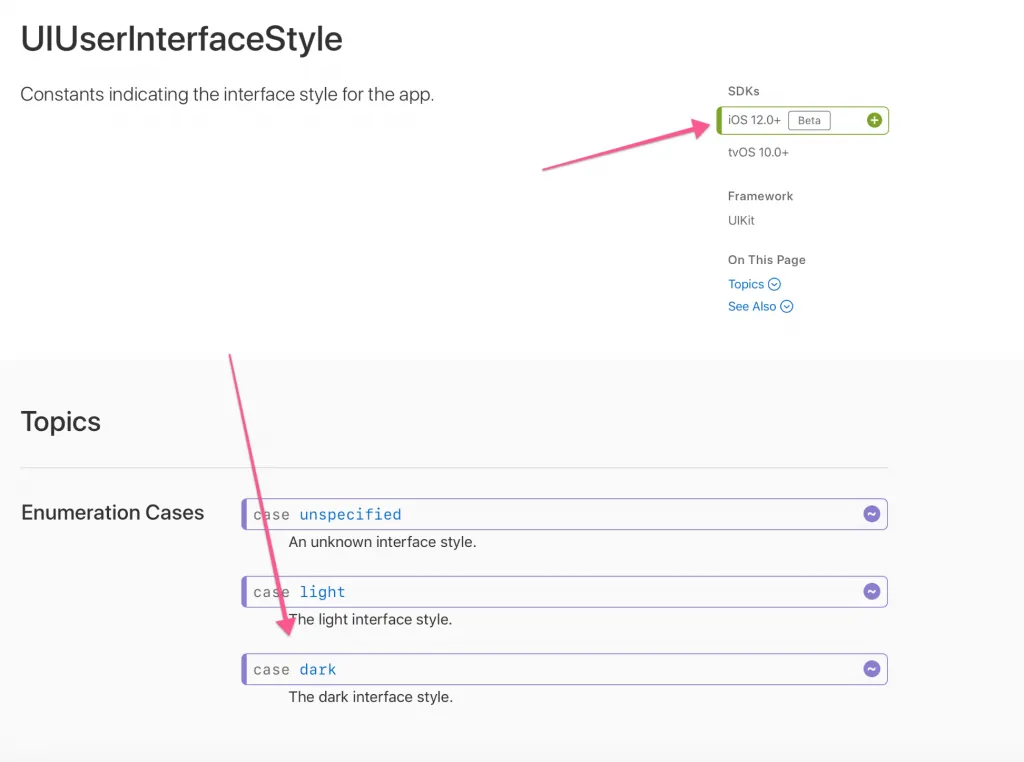Select the iOS 12.0+ SDK entry

tap(754, 121)
